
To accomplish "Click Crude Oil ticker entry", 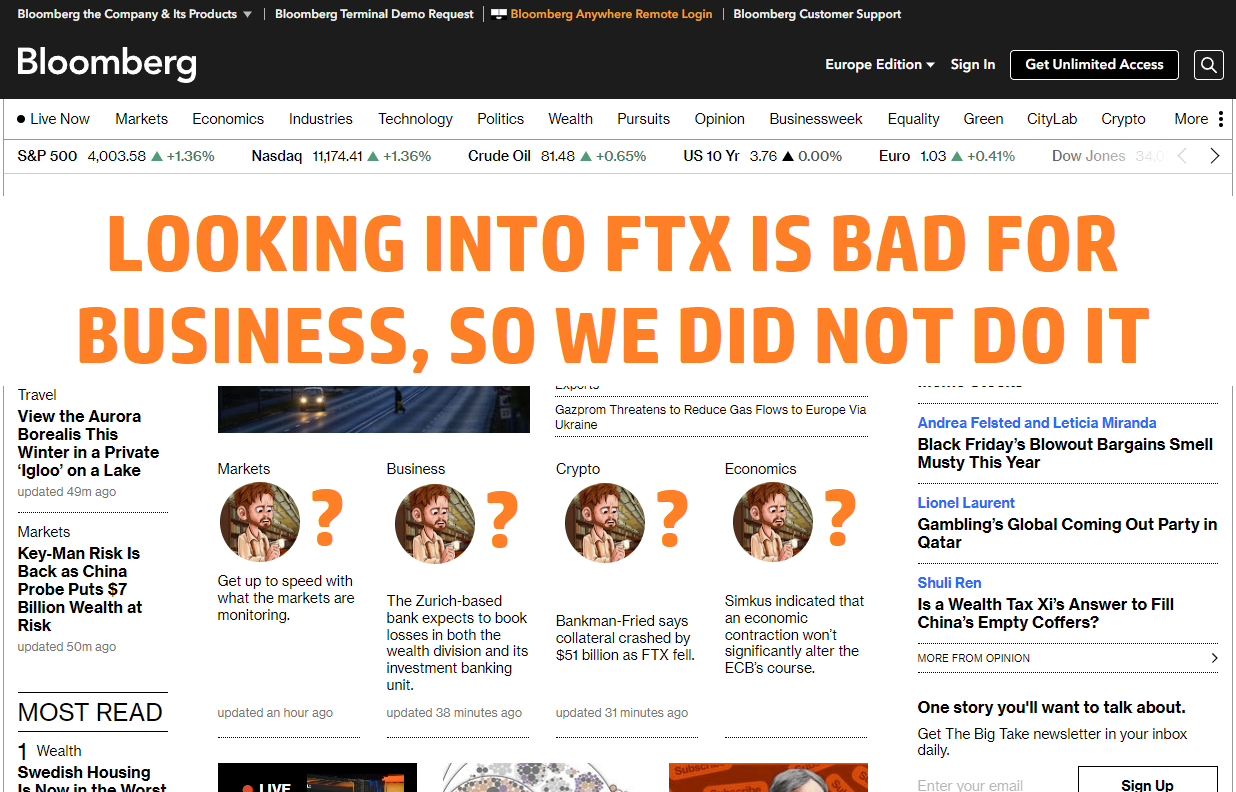I will [x=557, y=156].
